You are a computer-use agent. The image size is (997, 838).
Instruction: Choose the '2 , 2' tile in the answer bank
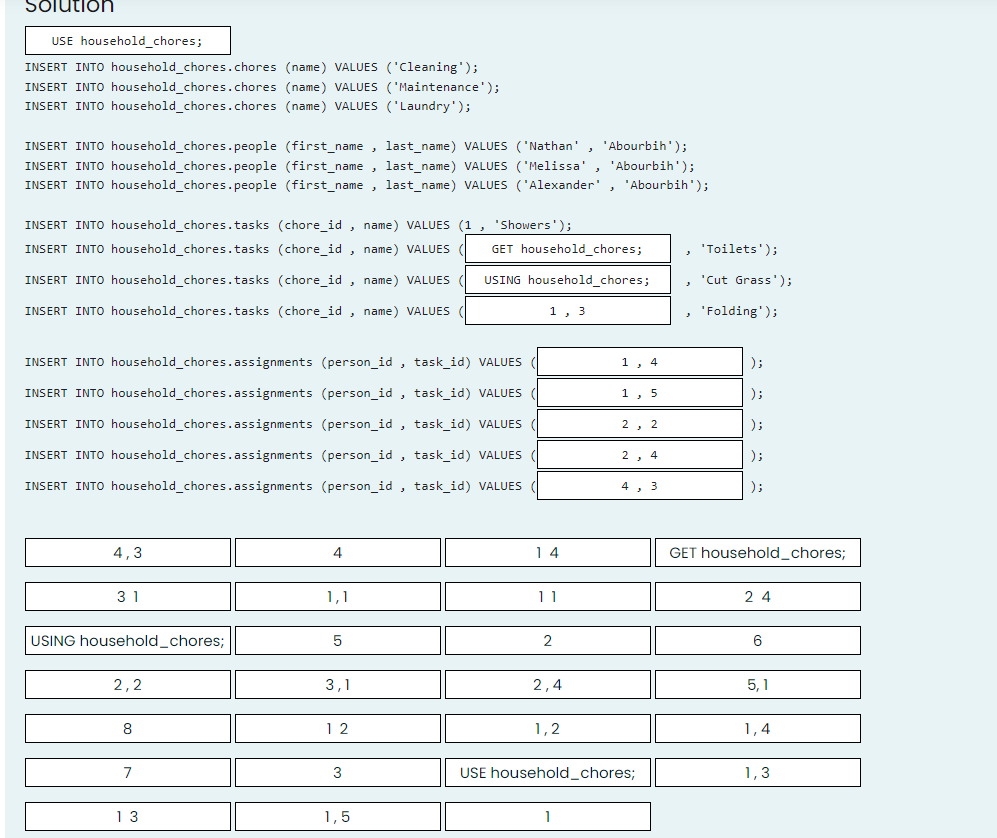(x=128, y=684)
